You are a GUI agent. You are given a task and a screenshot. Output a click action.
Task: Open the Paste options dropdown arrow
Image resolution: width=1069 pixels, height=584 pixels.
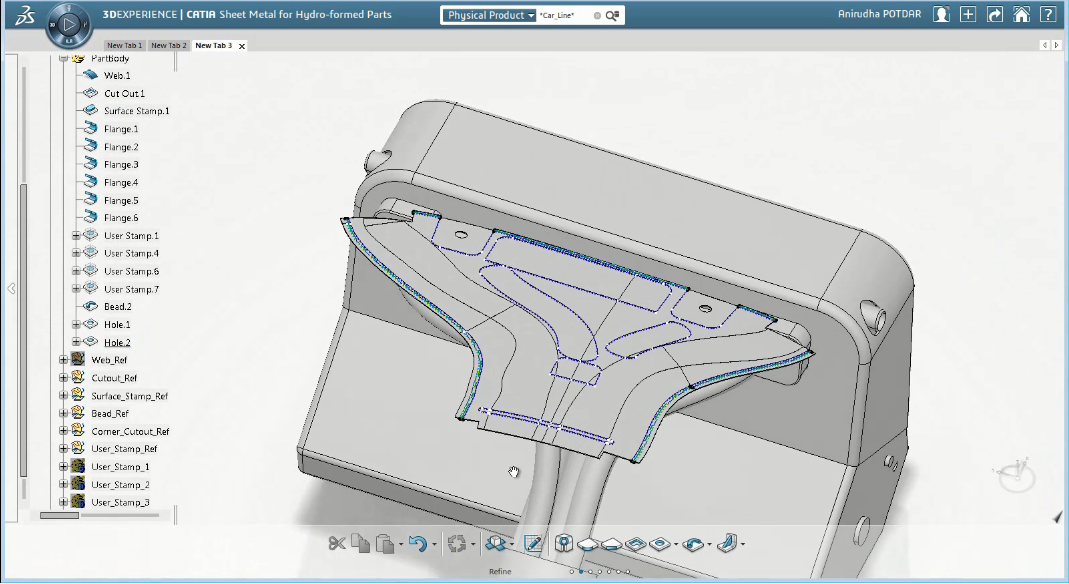[401, 544]
